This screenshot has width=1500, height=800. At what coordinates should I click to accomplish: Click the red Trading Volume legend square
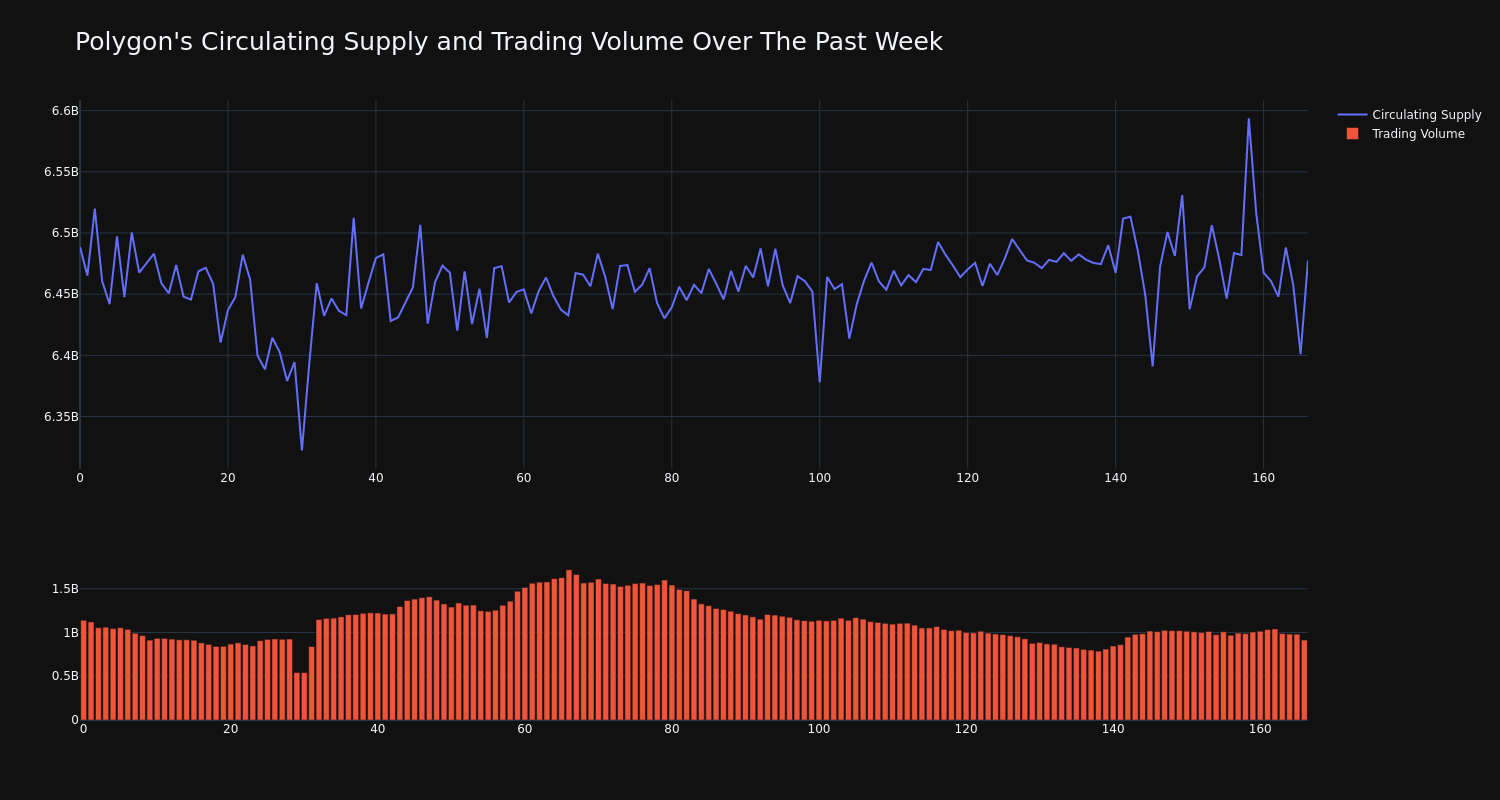1352,134
